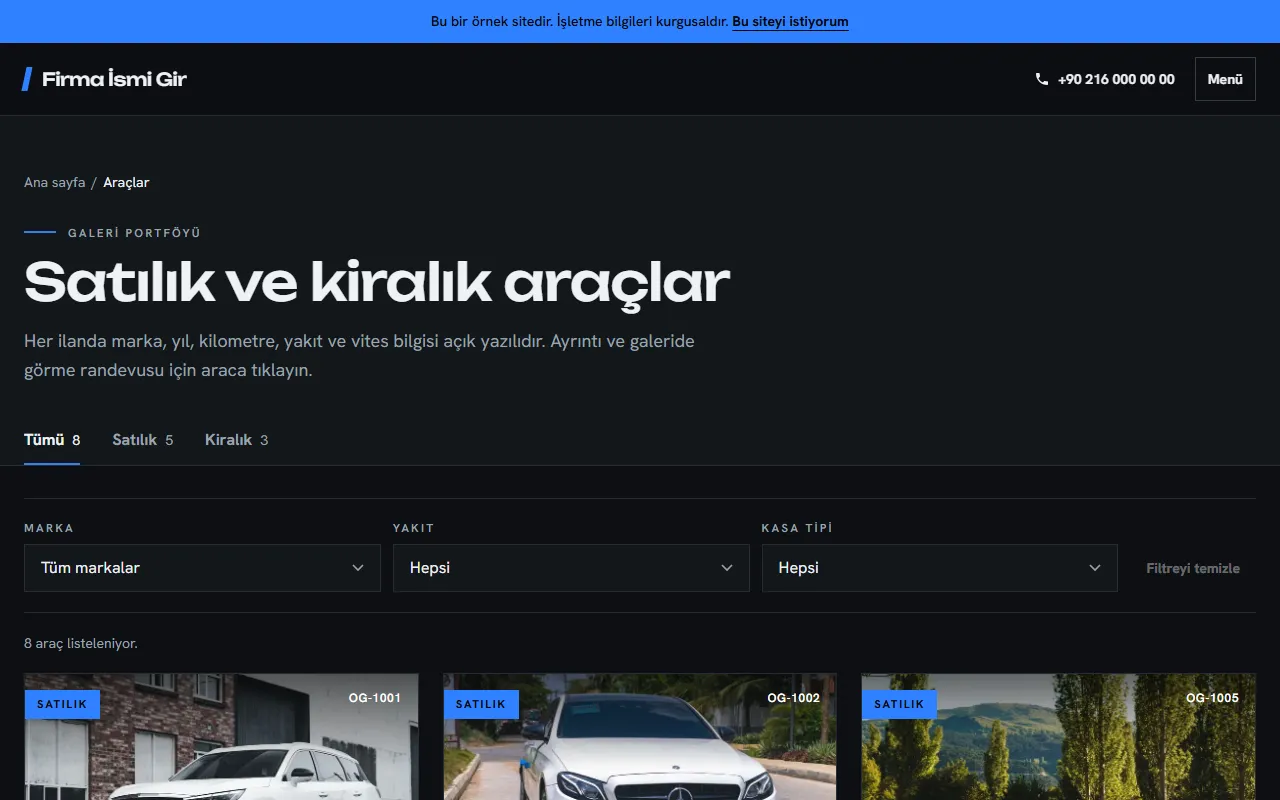Viewport: 1280px width, 800px height.
Task: Switch to the Tümü tab
Action: (52, 440)
